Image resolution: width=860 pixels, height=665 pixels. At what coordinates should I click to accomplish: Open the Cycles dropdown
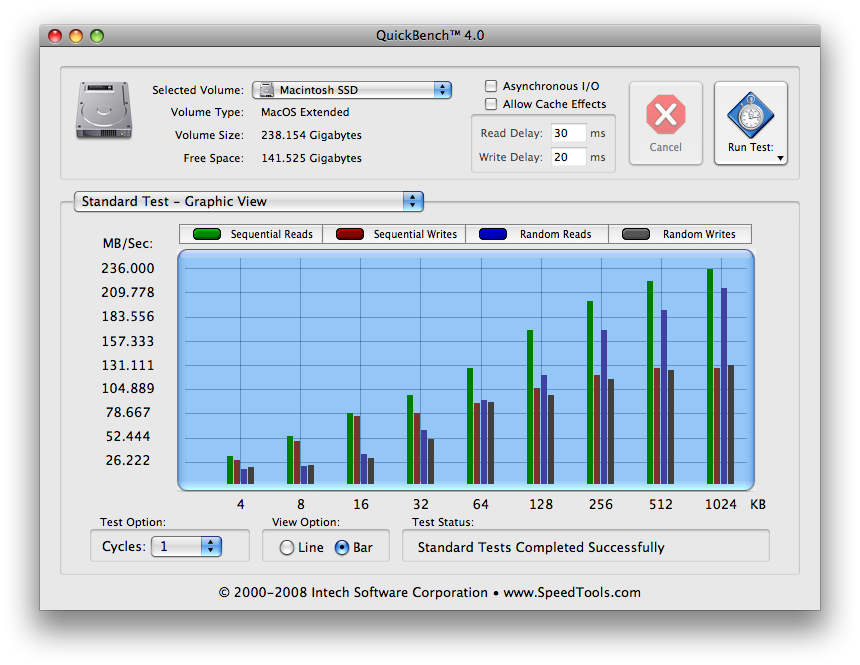pyautogui.click(x=186, y=546)
